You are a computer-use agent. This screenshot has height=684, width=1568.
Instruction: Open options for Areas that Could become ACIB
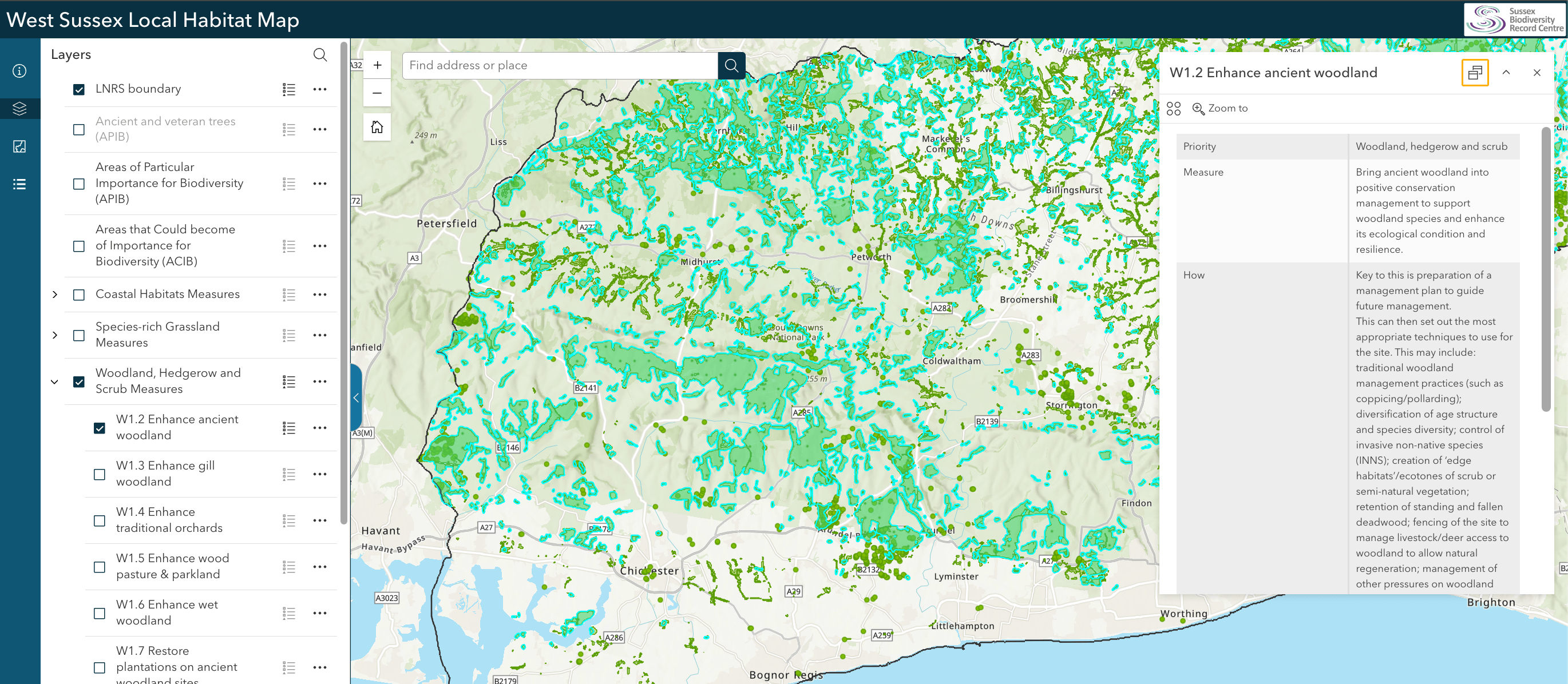click(319, 246)
